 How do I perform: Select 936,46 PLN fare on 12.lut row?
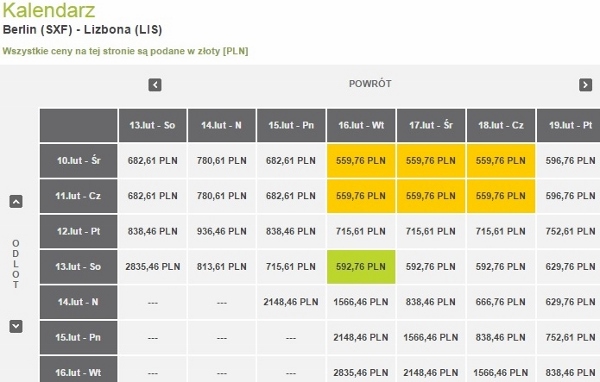pyautogui.click(x=222, y=232)
